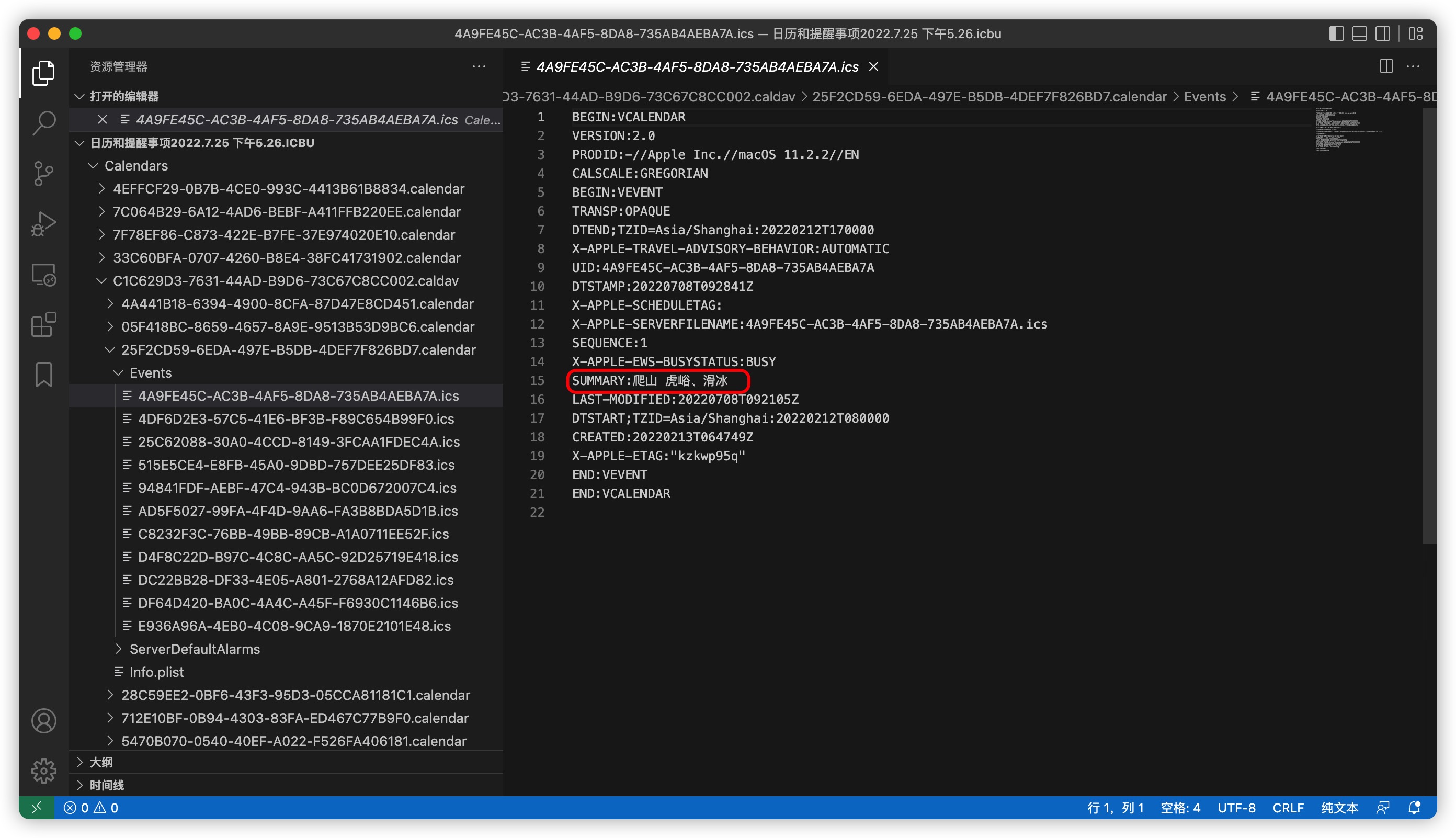This screenshot has width=1456, height=838.
Task: Open the Extensions view
Action: pyautogui.click(x=43, y=325)
